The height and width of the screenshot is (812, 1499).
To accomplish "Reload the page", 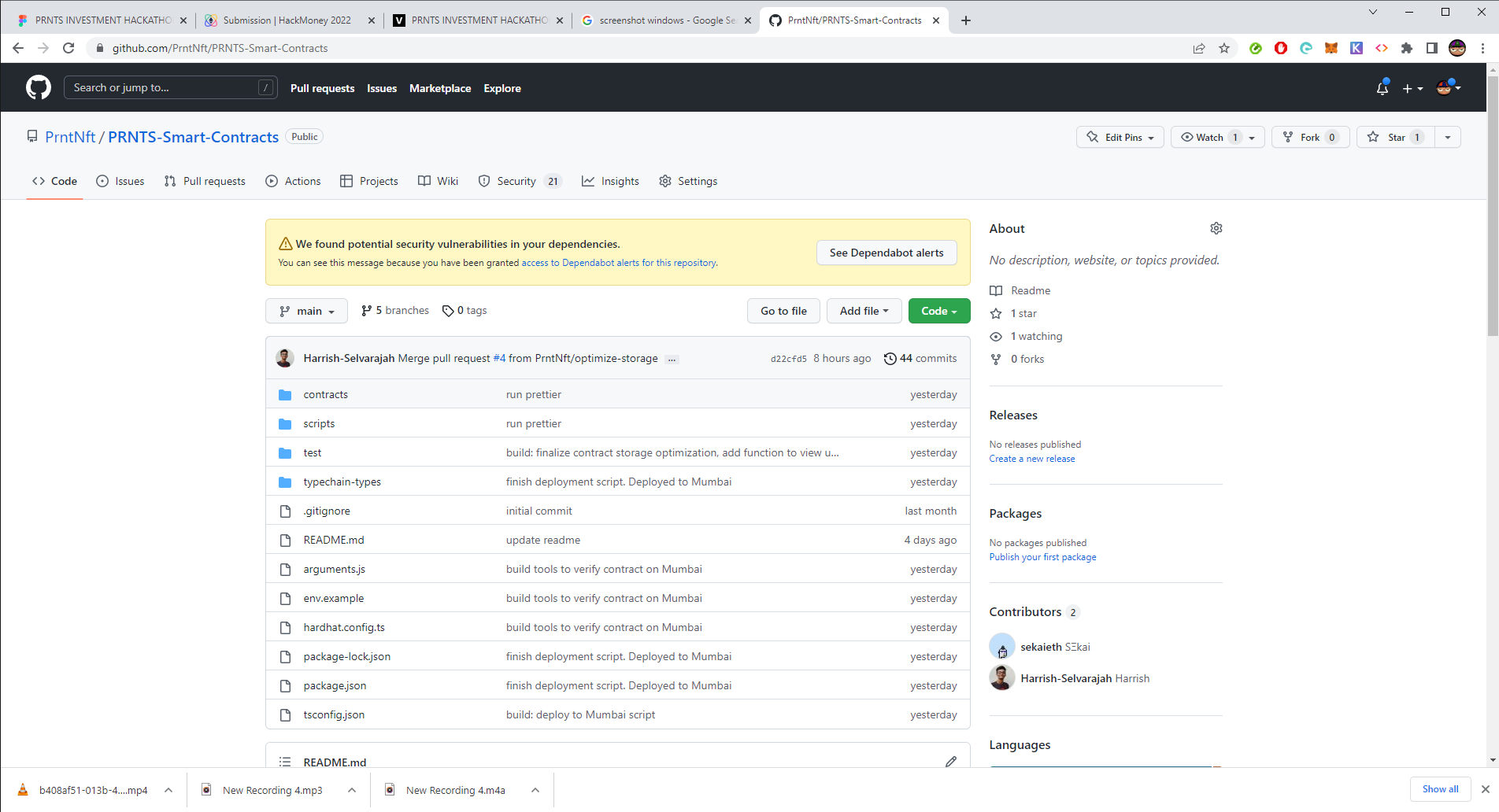I will coord(68,48).
